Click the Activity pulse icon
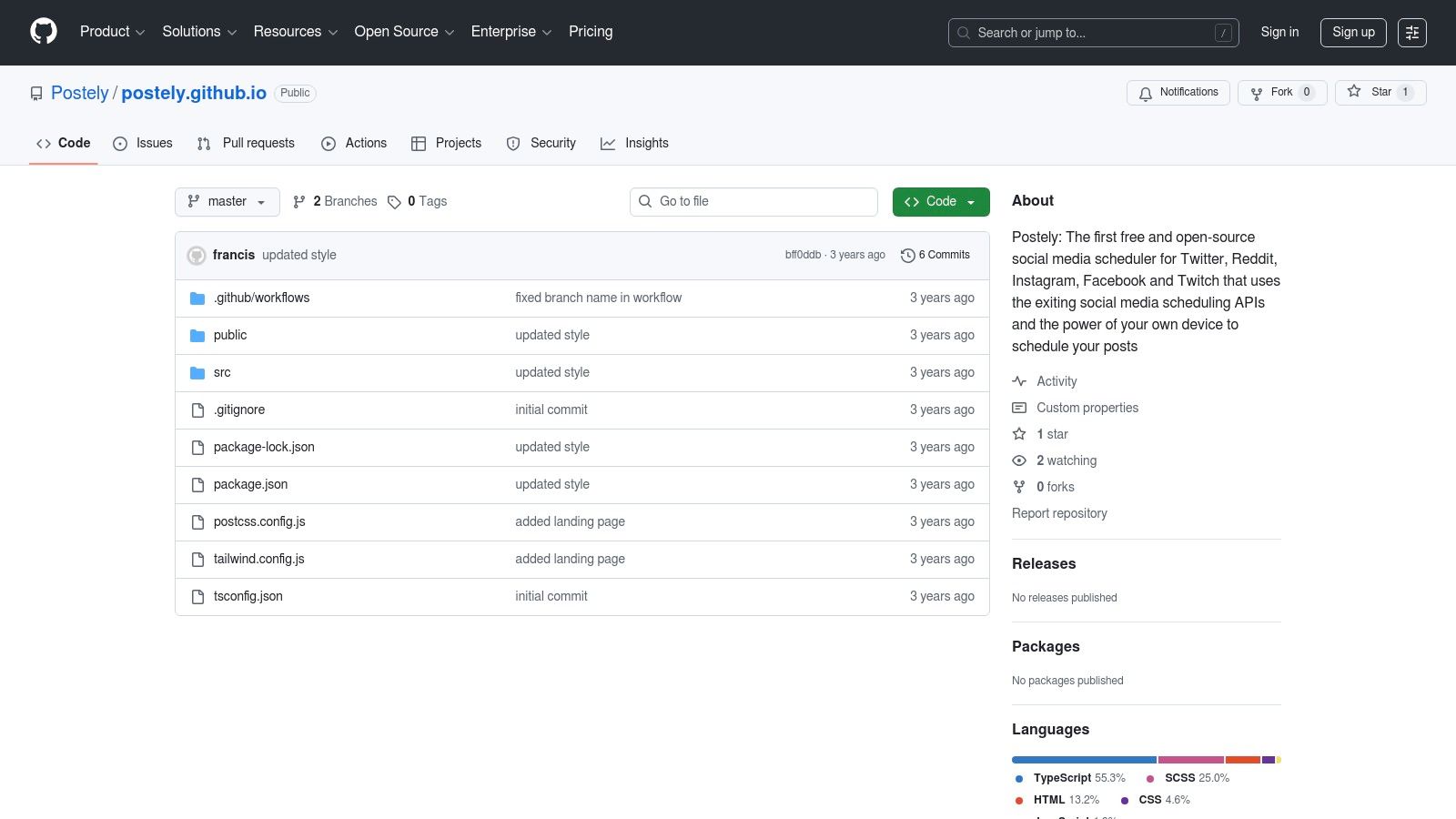The width and height of the screenshot is (1456, 819). coord(1019,381)
